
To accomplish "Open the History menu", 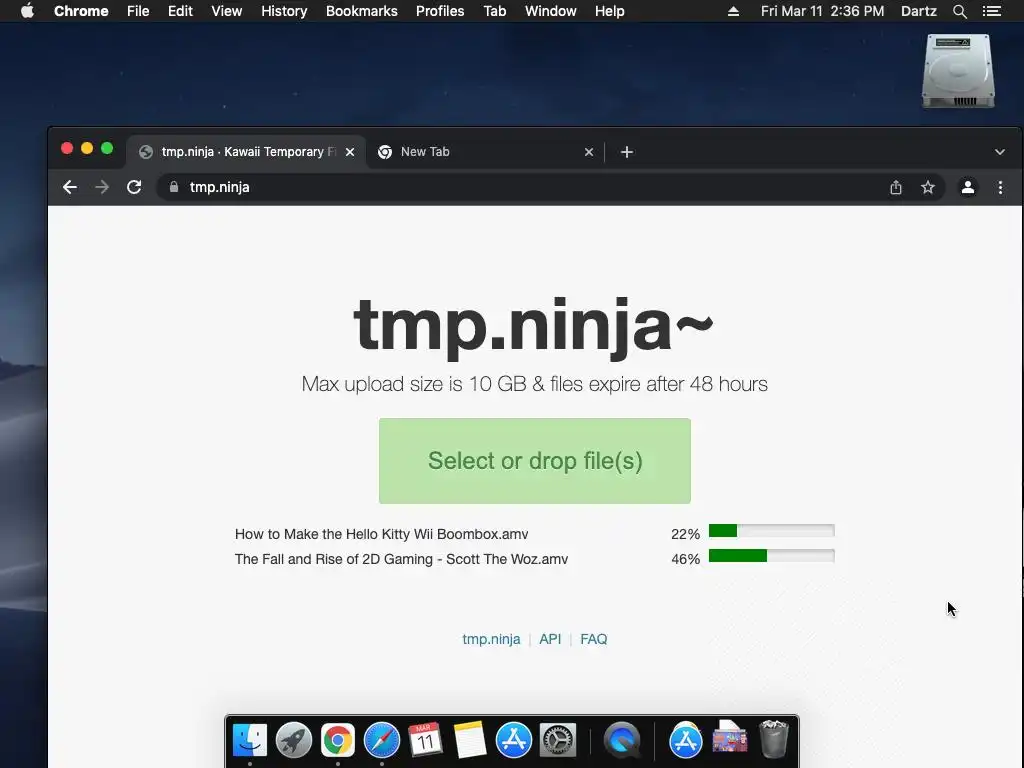I will click(284, 11).
